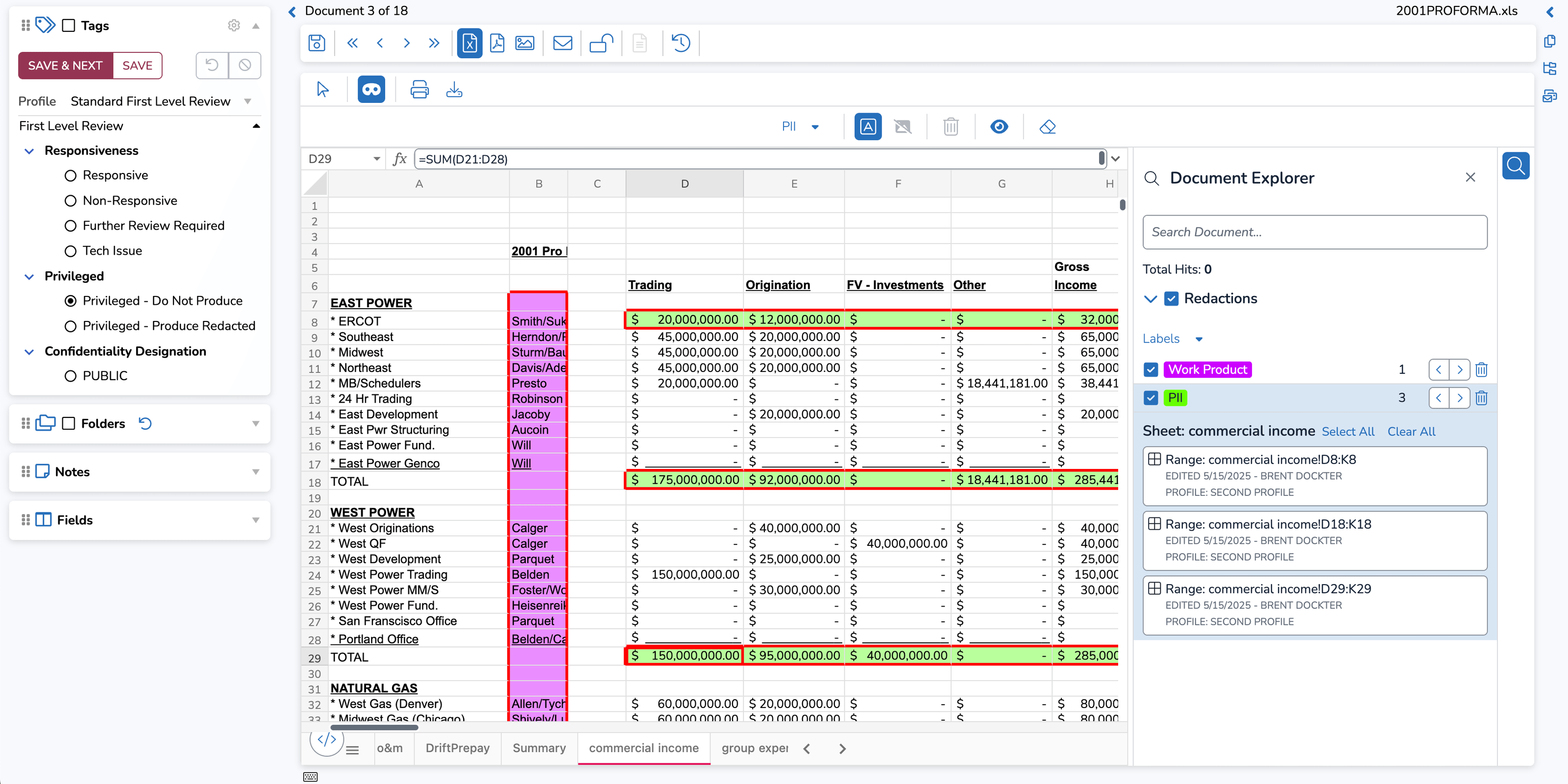
Task: Select the redaction goggles tool
Action: [x=371, y=89]
